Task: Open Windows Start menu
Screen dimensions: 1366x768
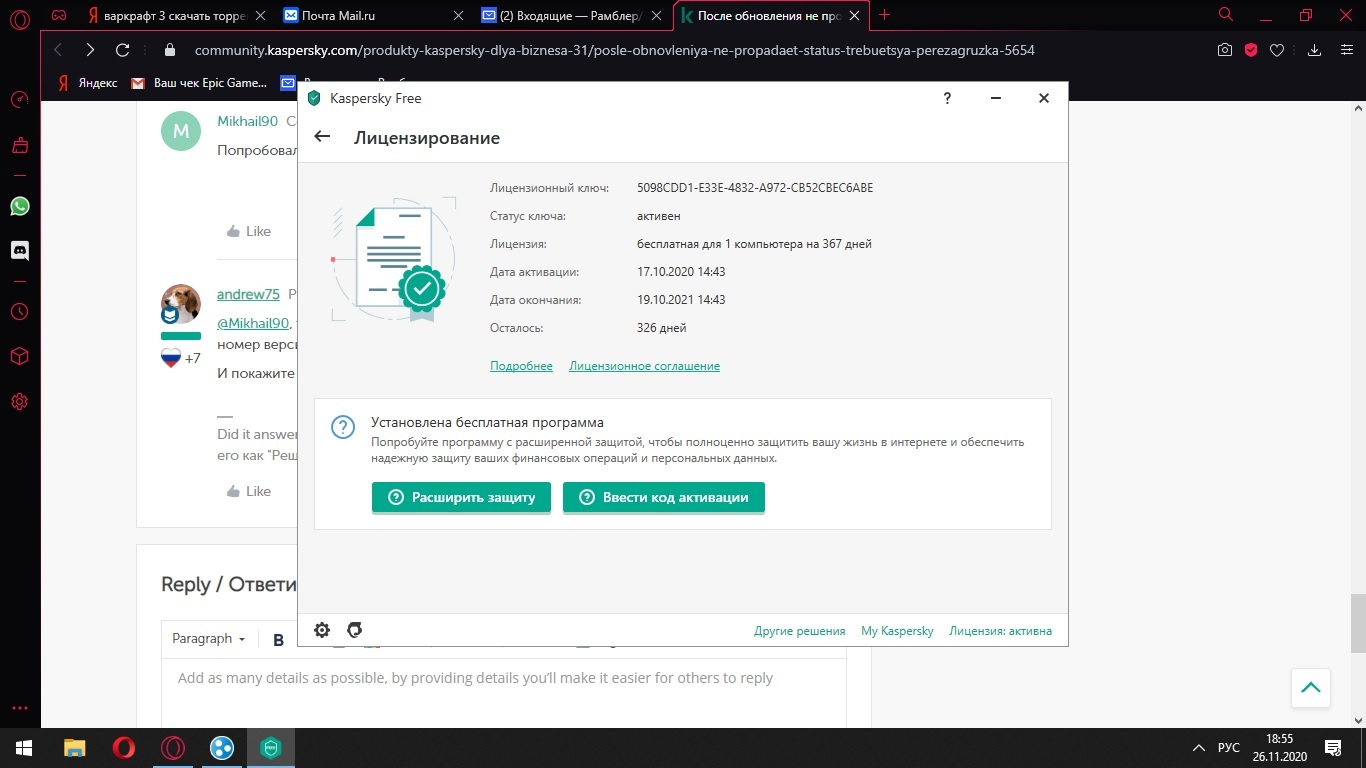Action: click(x=24, y=748)
